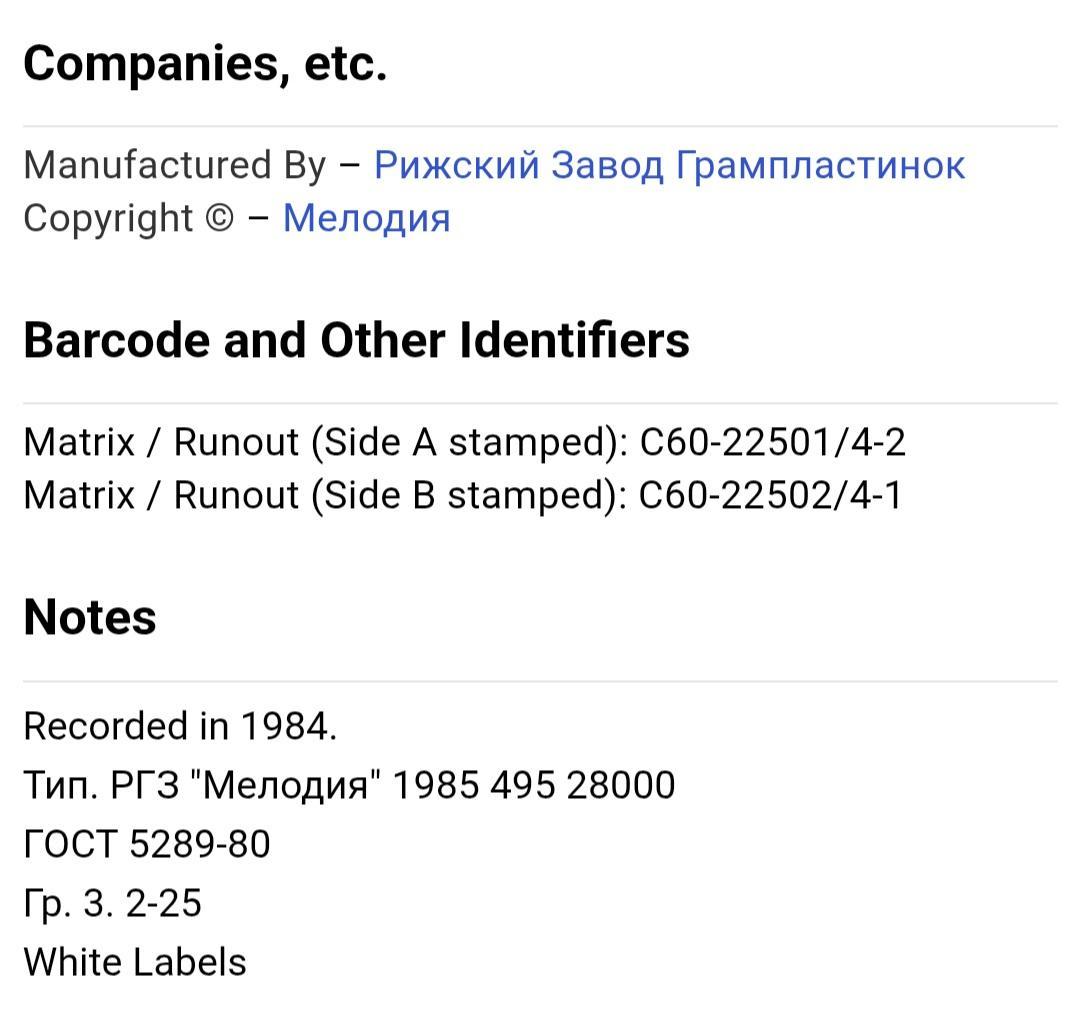The height and width of the screenshot is (1023, 1080).
Task: Click the word 'Copyright' in Companies section
Action: click(108, 219)
